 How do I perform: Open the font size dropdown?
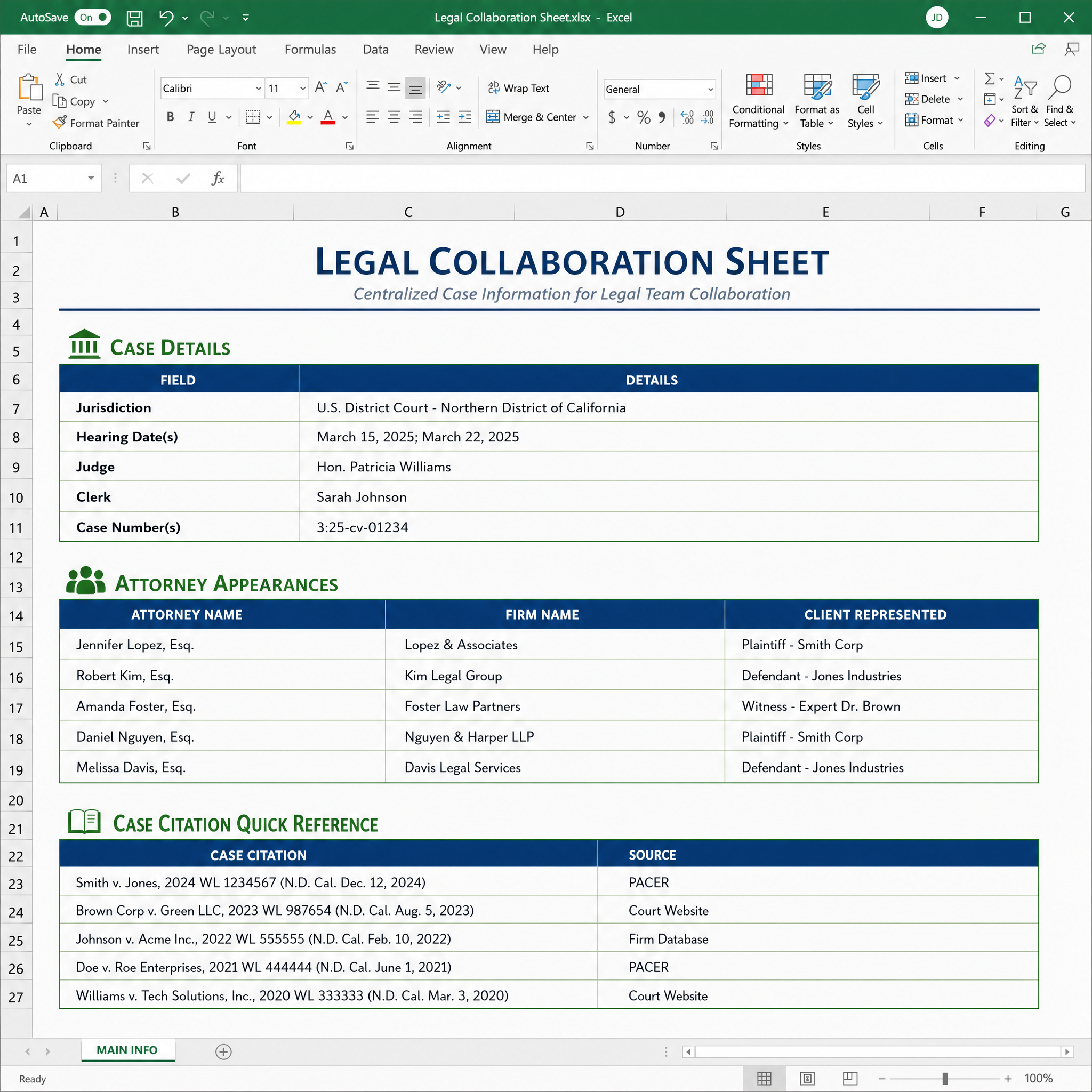302,88
